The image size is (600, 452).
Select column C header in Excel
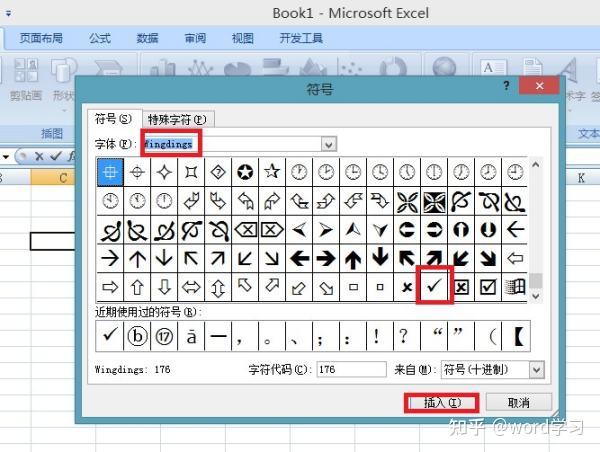[x=53, y=178]
